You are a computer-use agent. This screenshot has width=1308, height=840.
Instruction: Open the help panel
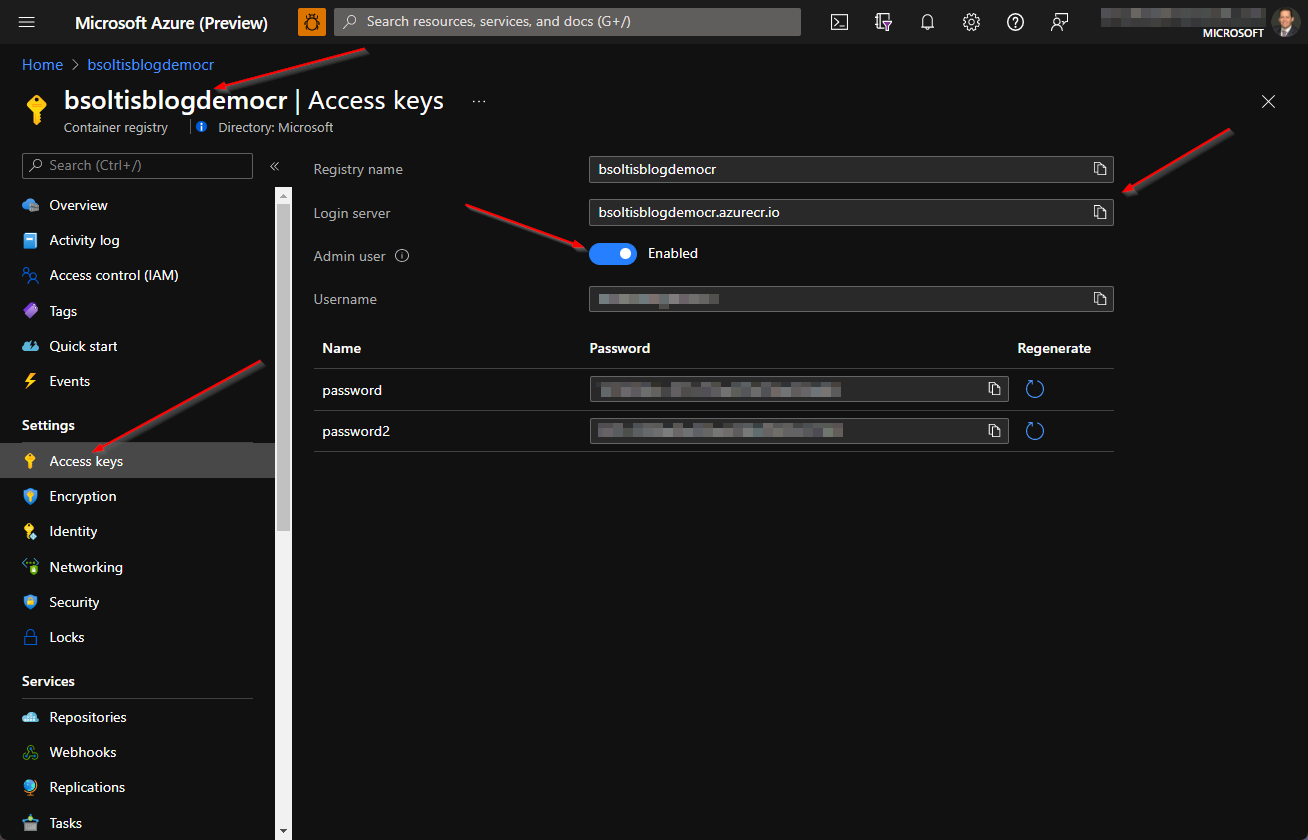(1015, 21)
